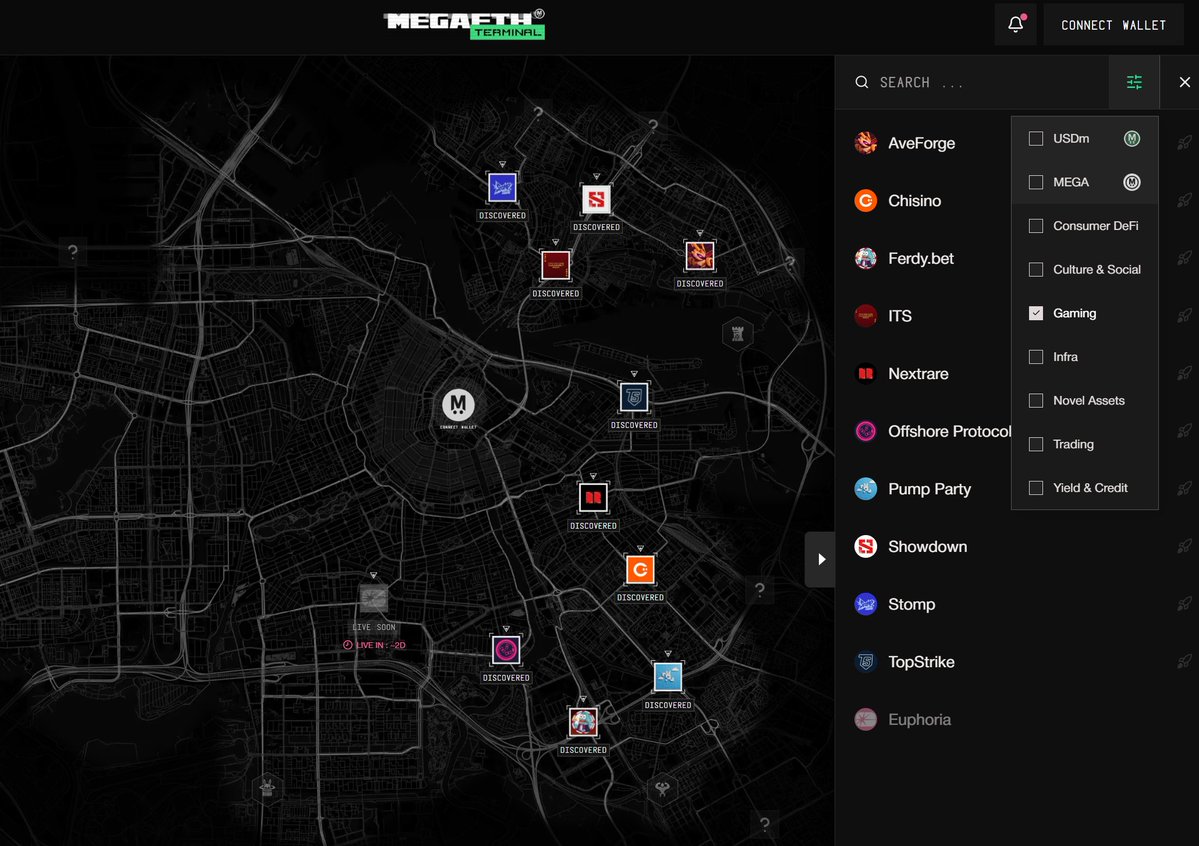Click the 'LIVE IN : -2D' countdown text

[381, 645]
